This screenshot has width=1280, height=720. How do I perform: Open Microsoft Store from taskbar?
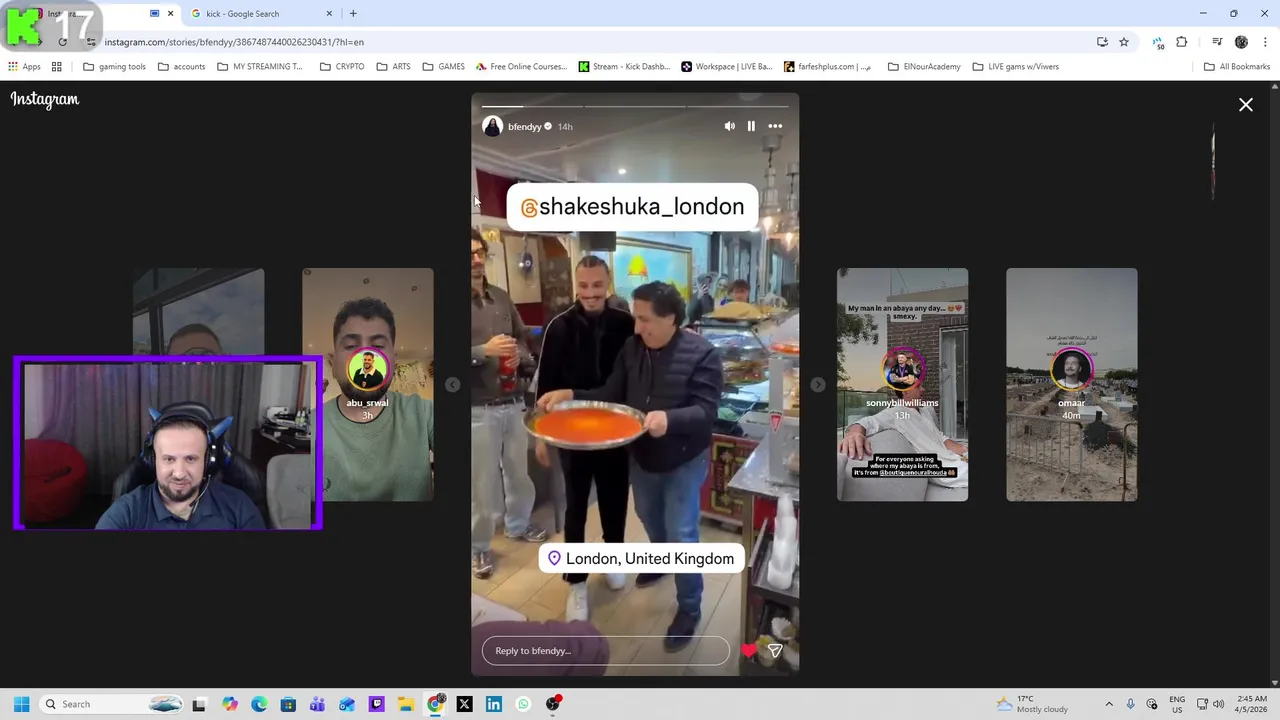pos(288,704)
